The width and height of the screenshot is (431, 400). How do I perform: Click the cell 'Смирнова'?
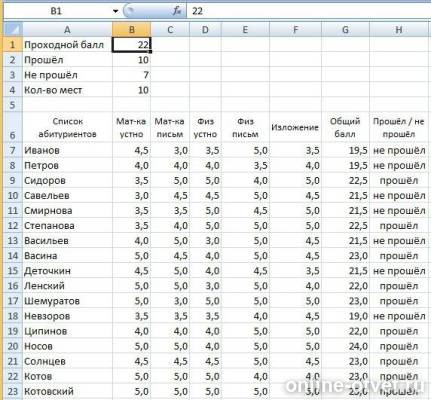67,211
